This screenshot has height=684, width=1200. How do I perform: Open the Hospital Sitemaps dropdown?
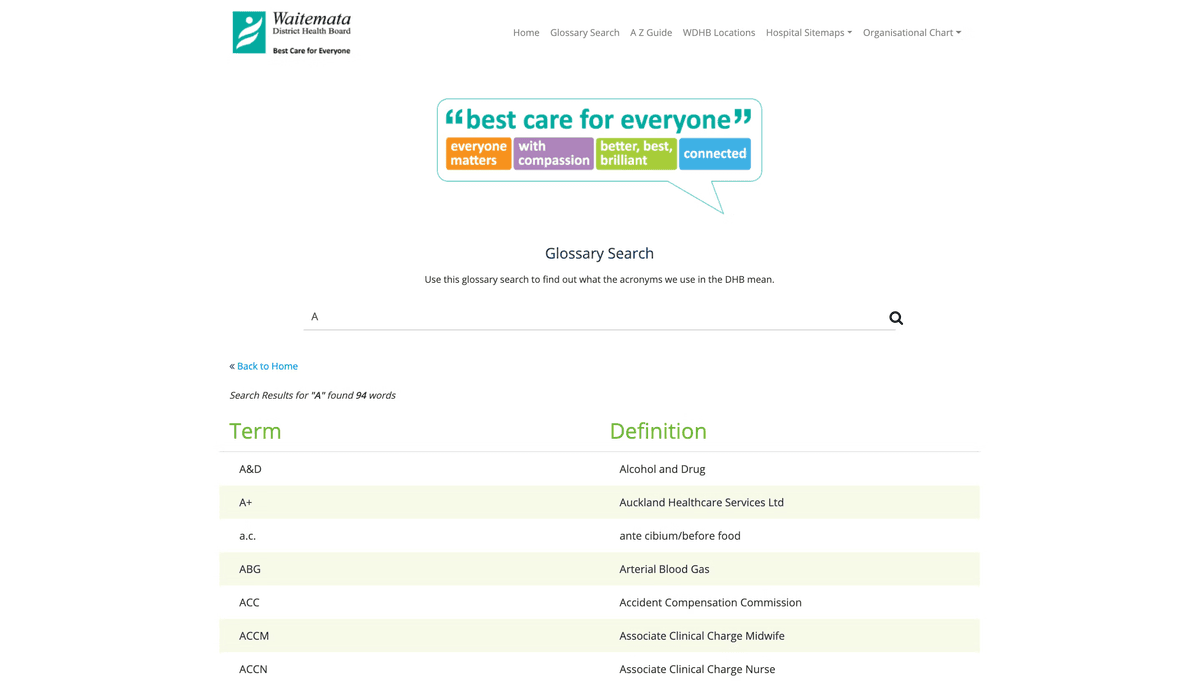tap(808, 32)
